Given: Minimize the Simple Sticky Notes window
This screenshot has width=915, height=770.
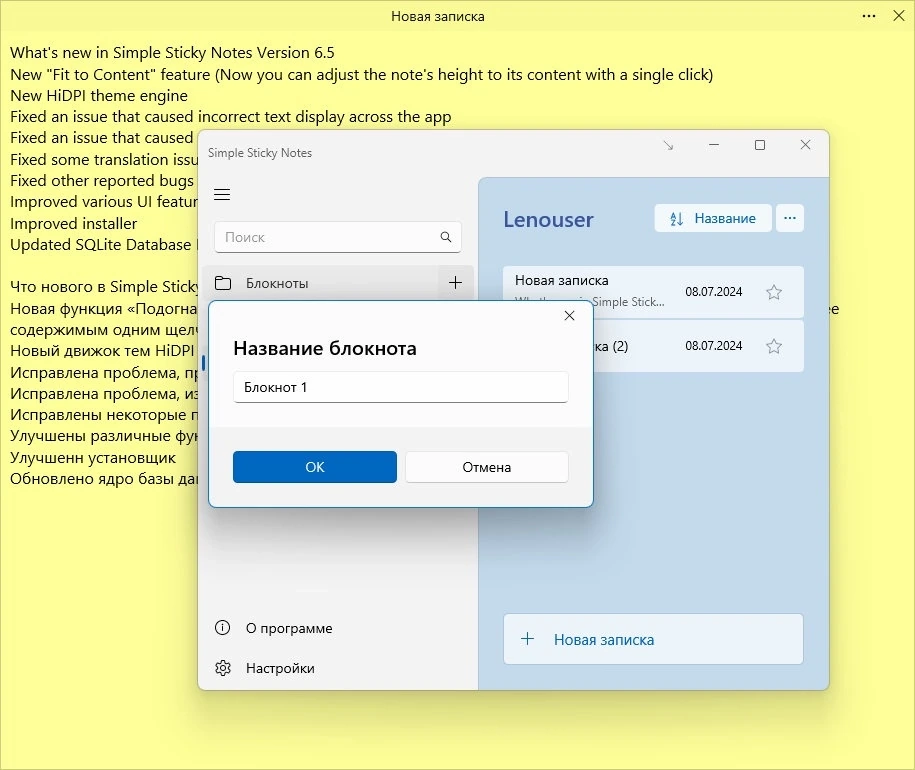Looking at the screenshot, I should pos(714,145).
